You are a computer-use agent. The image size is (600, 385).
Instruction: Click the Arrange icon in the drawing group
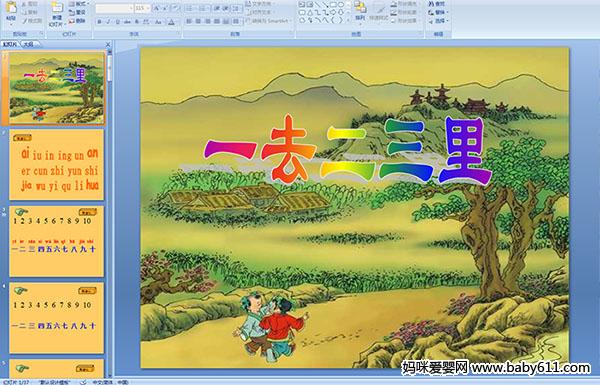[359, 11]
